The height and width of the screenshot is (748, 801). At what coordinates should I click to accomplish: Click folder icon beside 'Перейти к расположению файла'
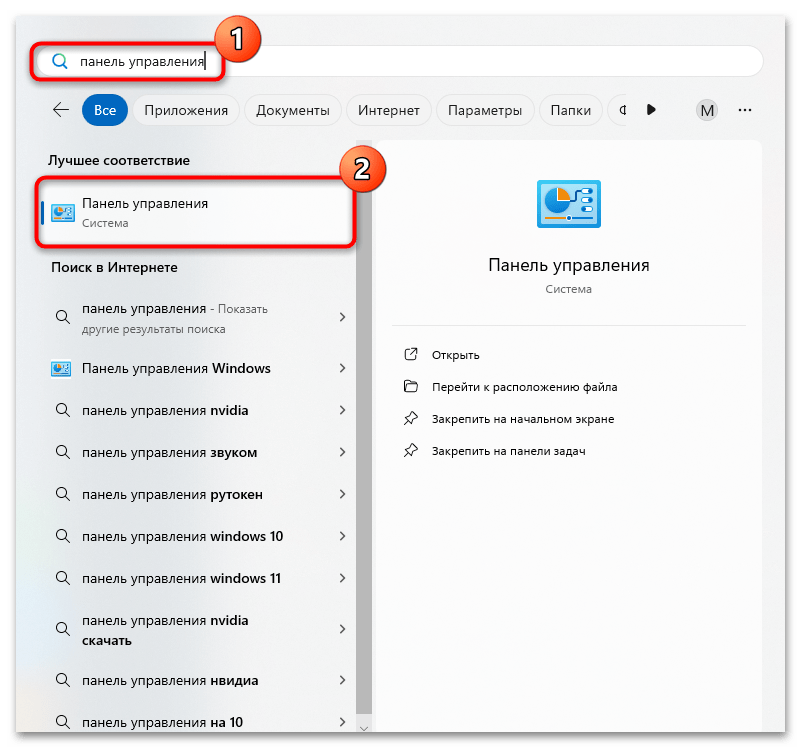pyautogui.click(x=411, y=386)
